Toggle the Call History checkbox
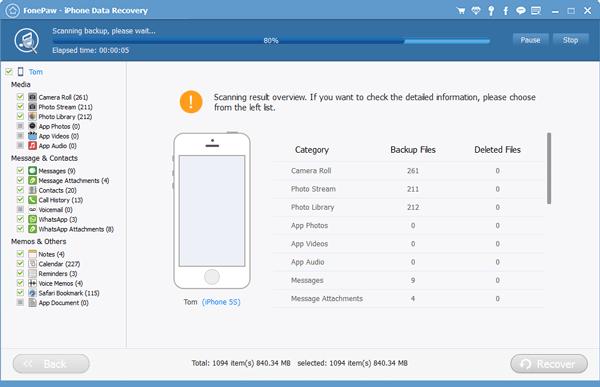This screenshot has height=387, width=600. (20, 200)
